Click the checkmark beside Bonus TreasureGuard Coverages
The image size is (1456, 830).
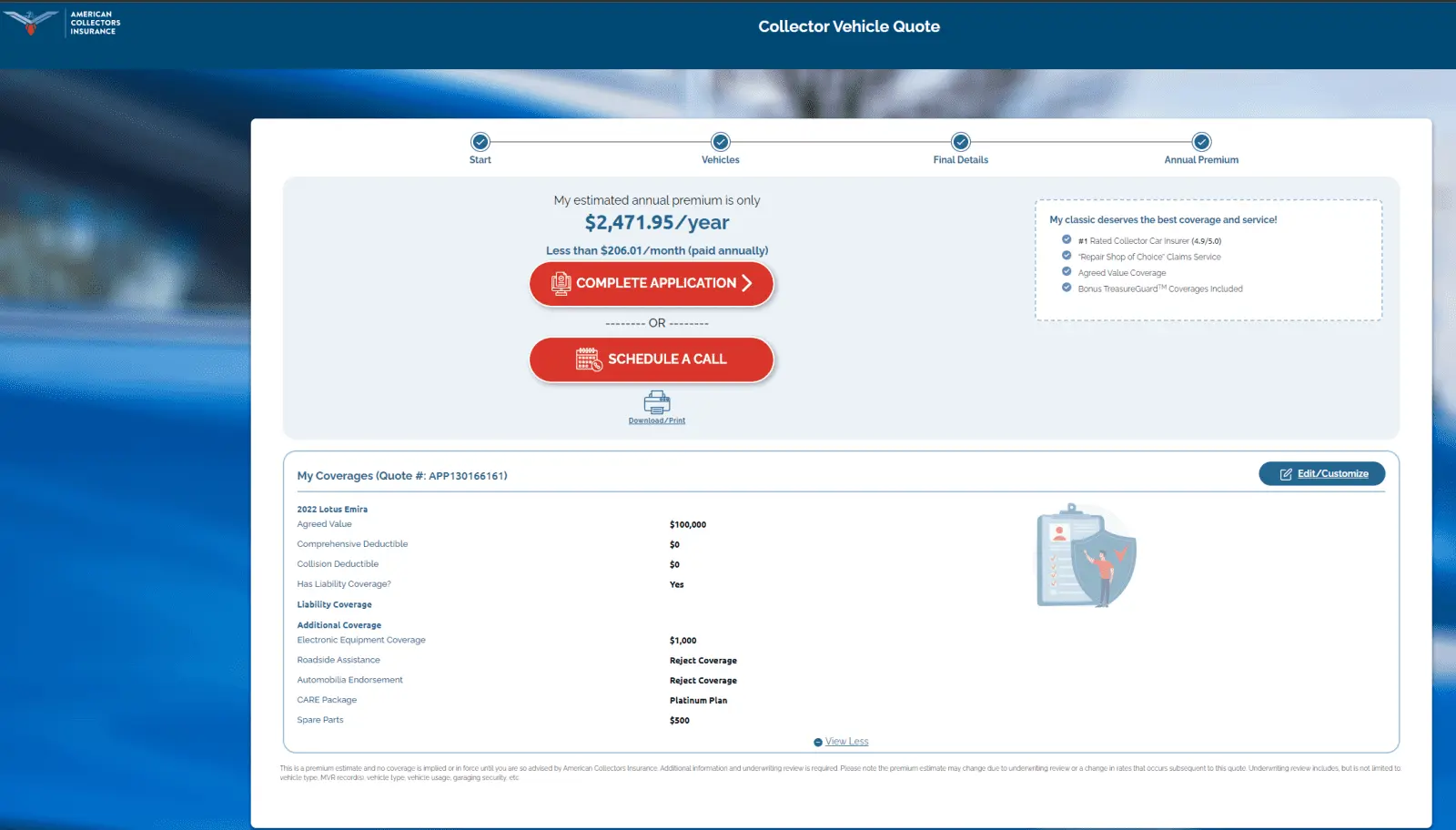[1067, 288]
